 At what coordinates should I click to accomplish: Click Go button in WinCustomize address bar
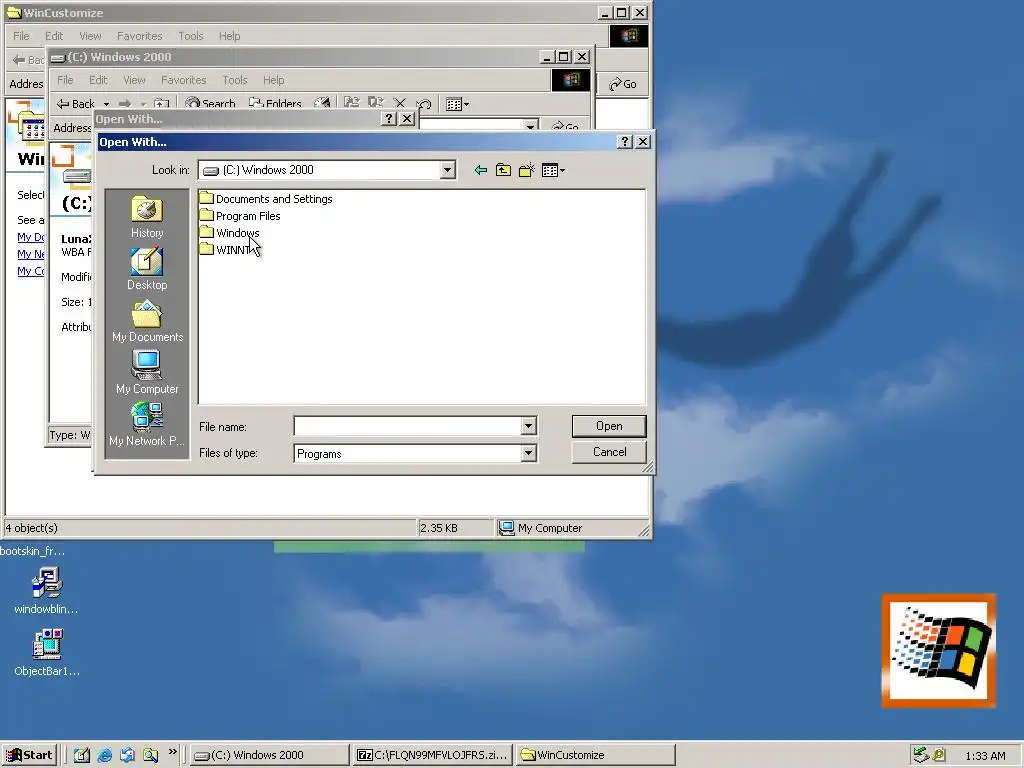tap(622, 84)
